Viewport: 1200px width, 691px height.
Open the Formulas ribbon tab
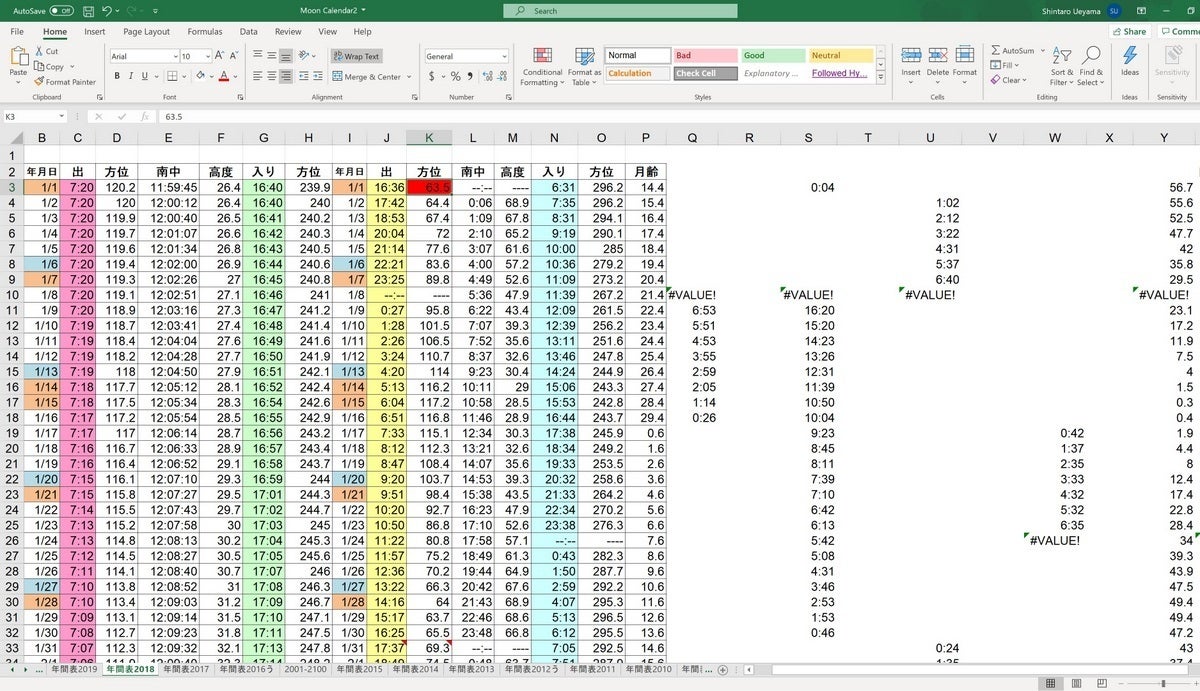pyautogui.click(x=205, y=32)
